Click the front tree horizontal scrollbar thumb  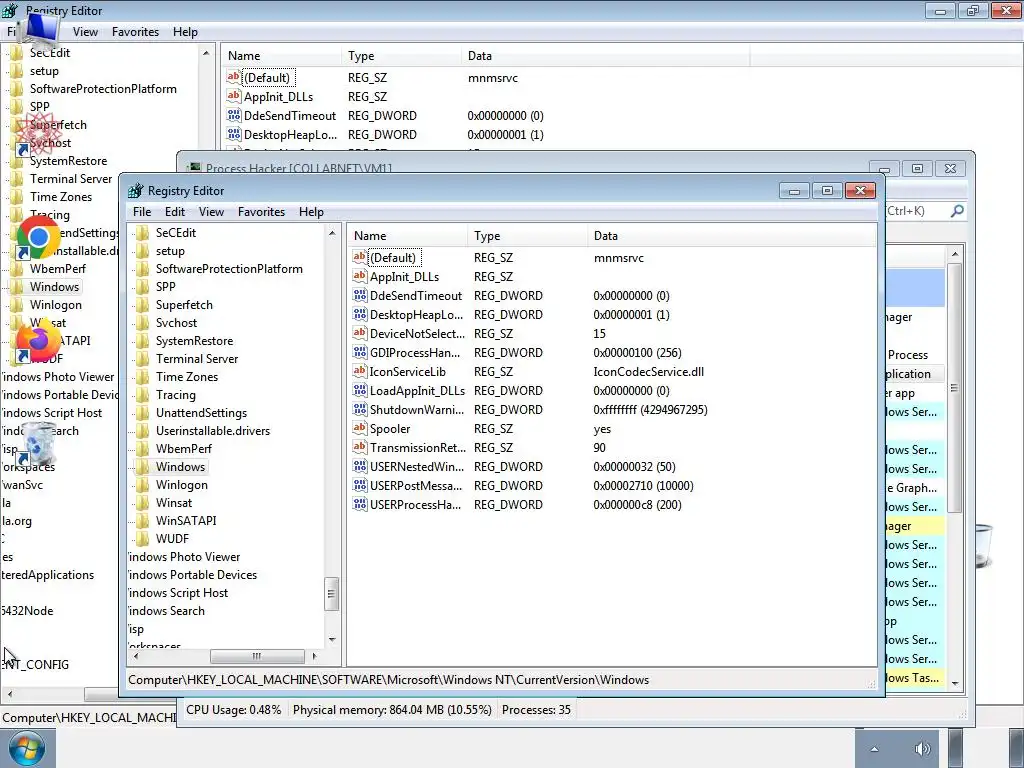coord(257,656)
